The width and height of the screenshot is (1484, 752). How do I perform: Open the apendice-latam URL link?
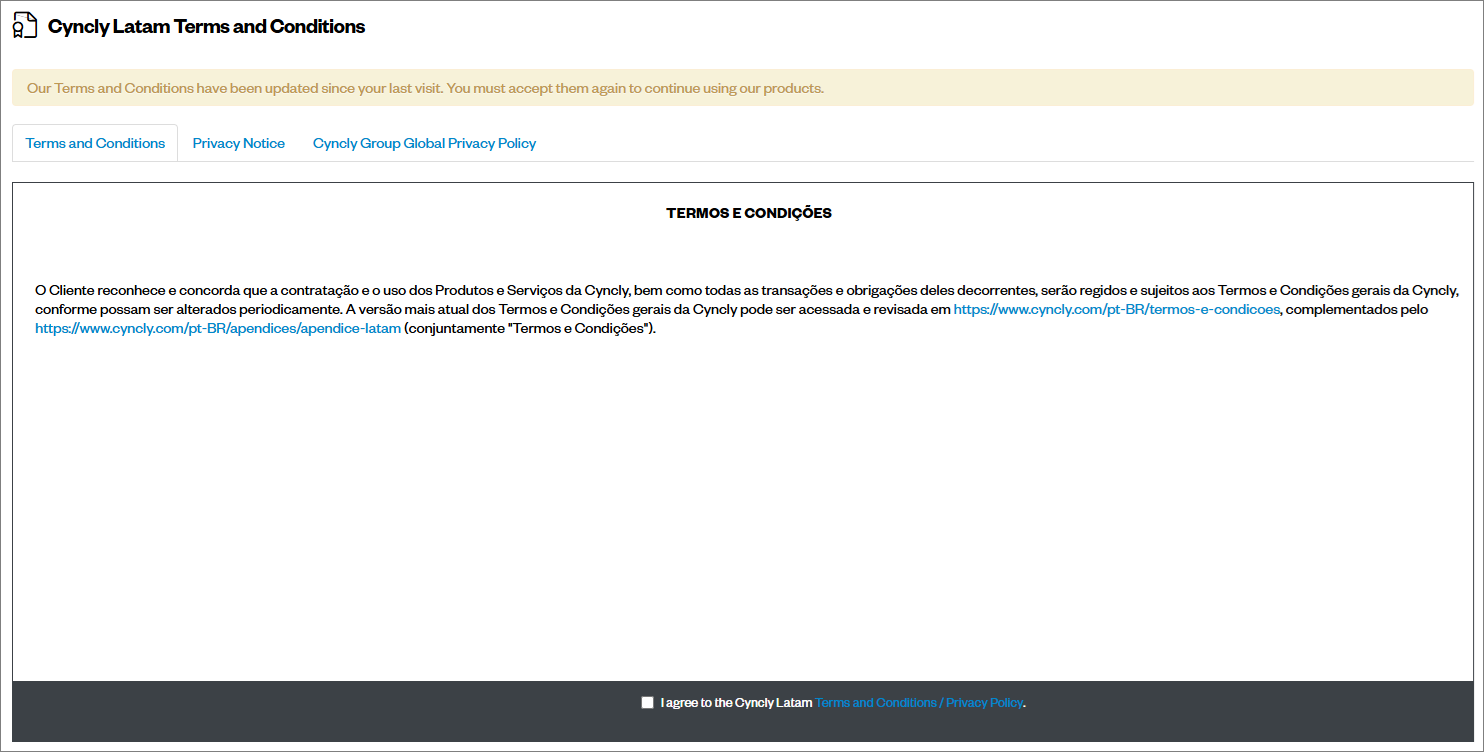pyautogui.click(x=218, y=329)
